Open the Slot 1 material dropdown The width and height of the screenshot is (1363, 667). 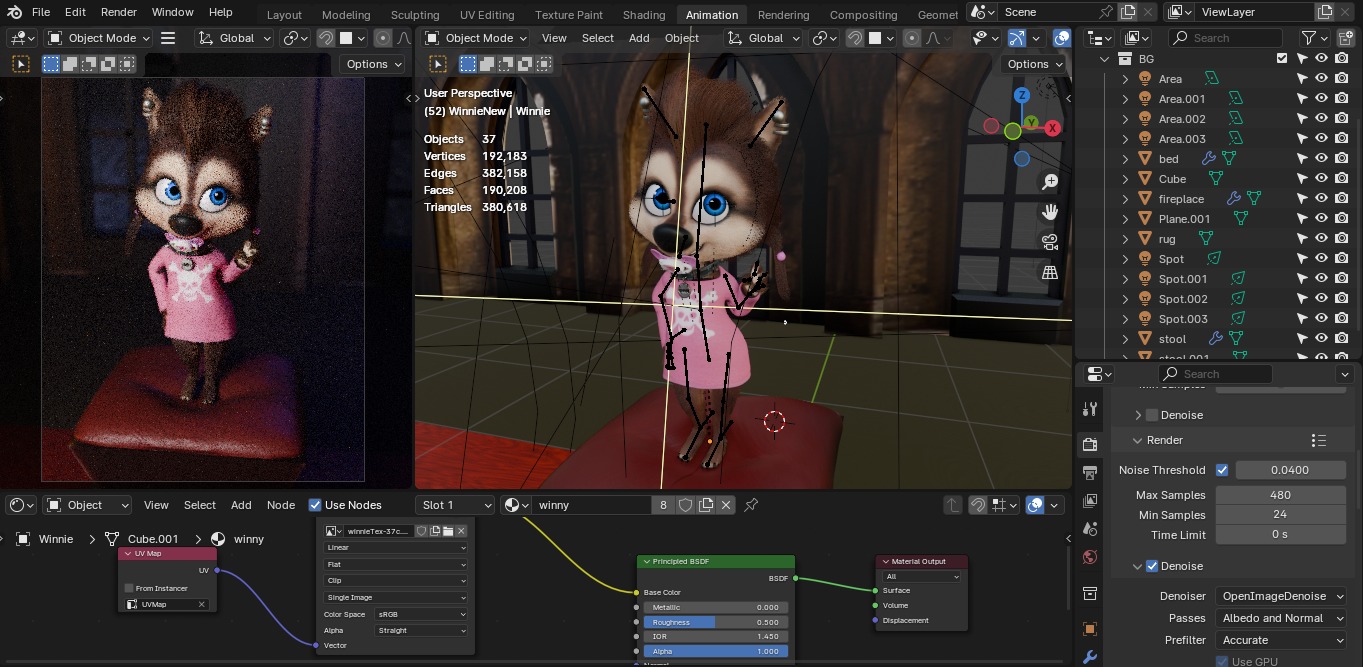tap(456, 505)
